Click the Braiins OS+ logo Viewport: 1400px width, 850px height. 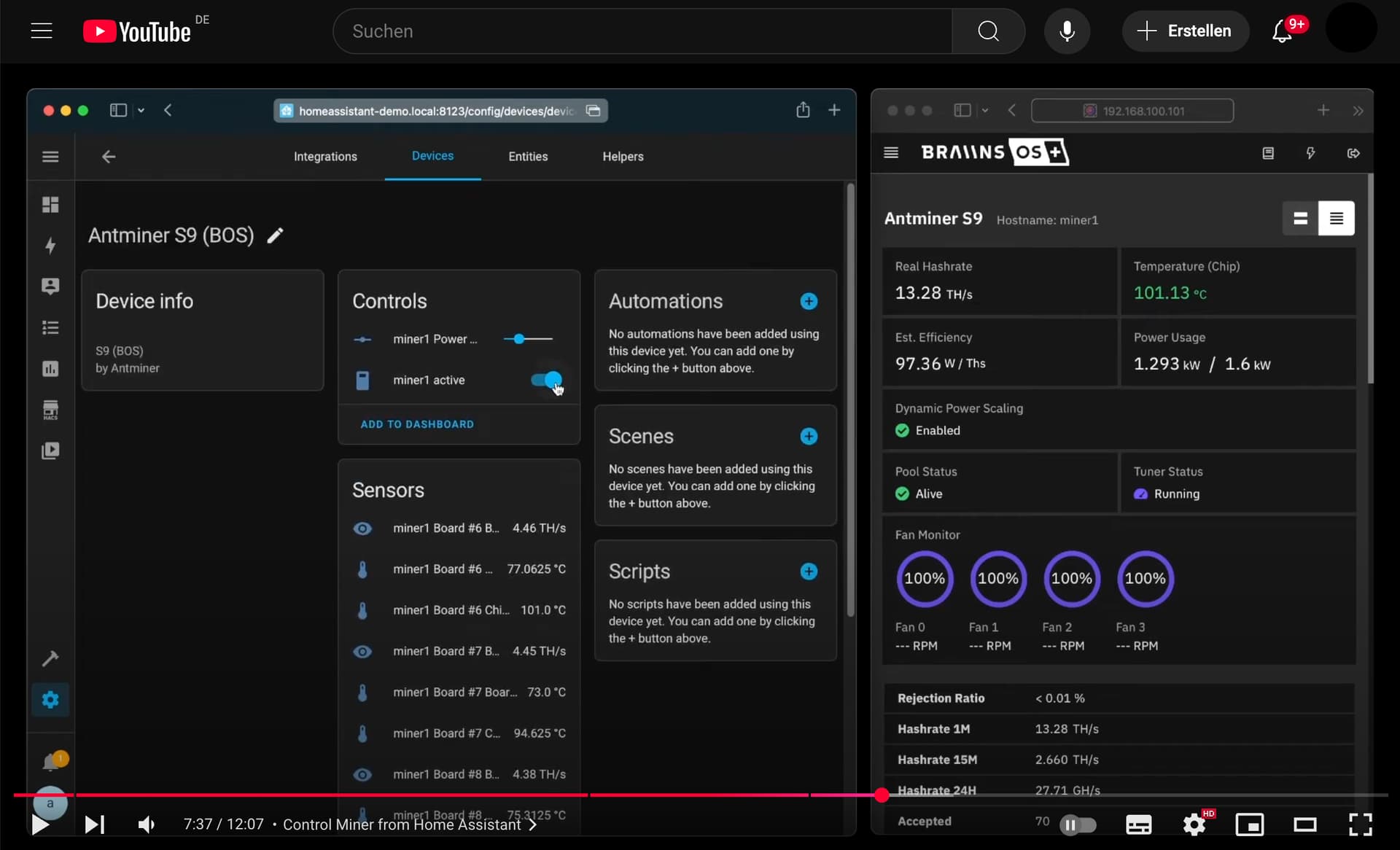(x=995, y=152)
